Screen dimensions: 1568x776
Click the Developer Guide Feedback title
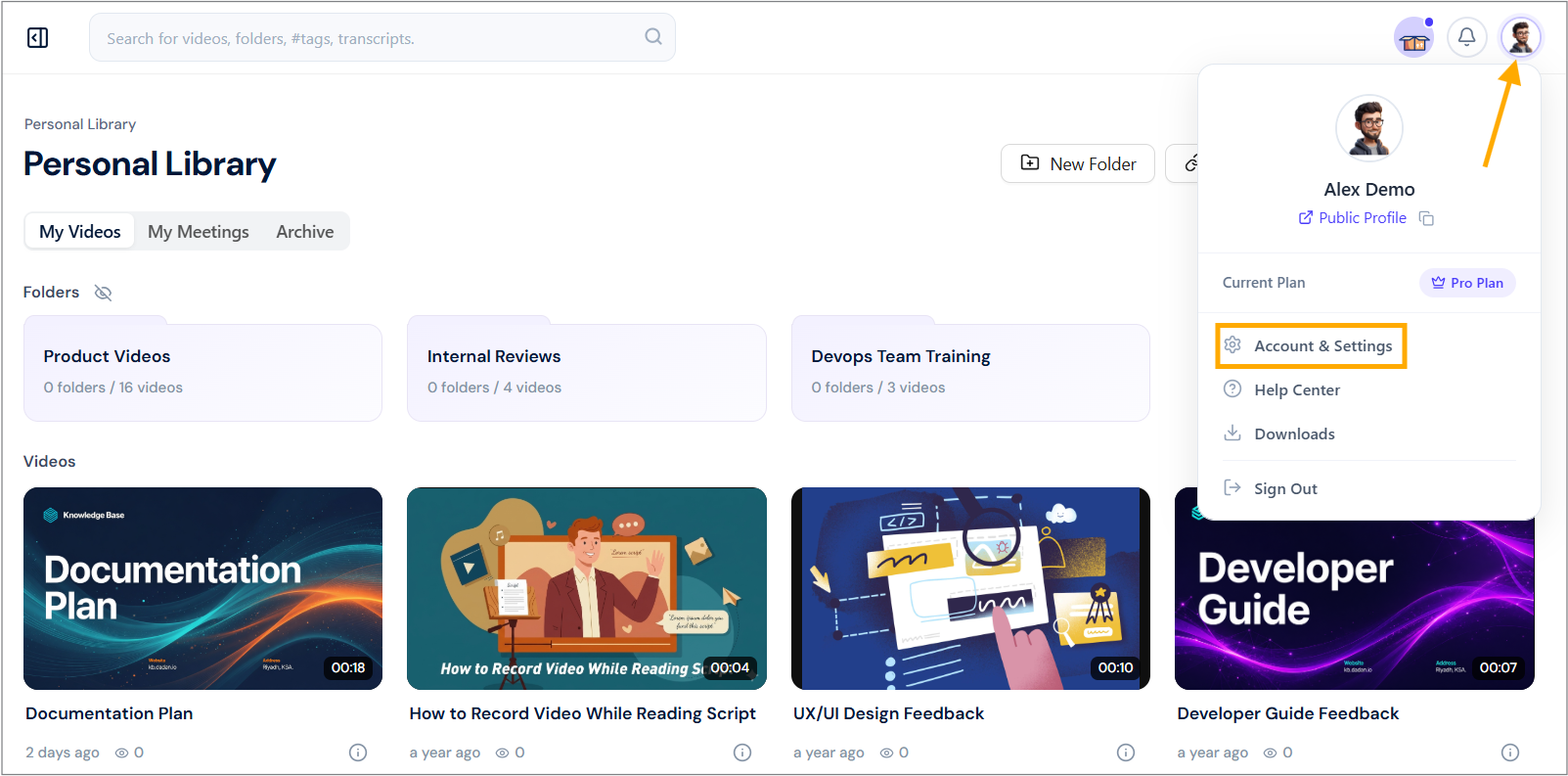pos(1288,713)
